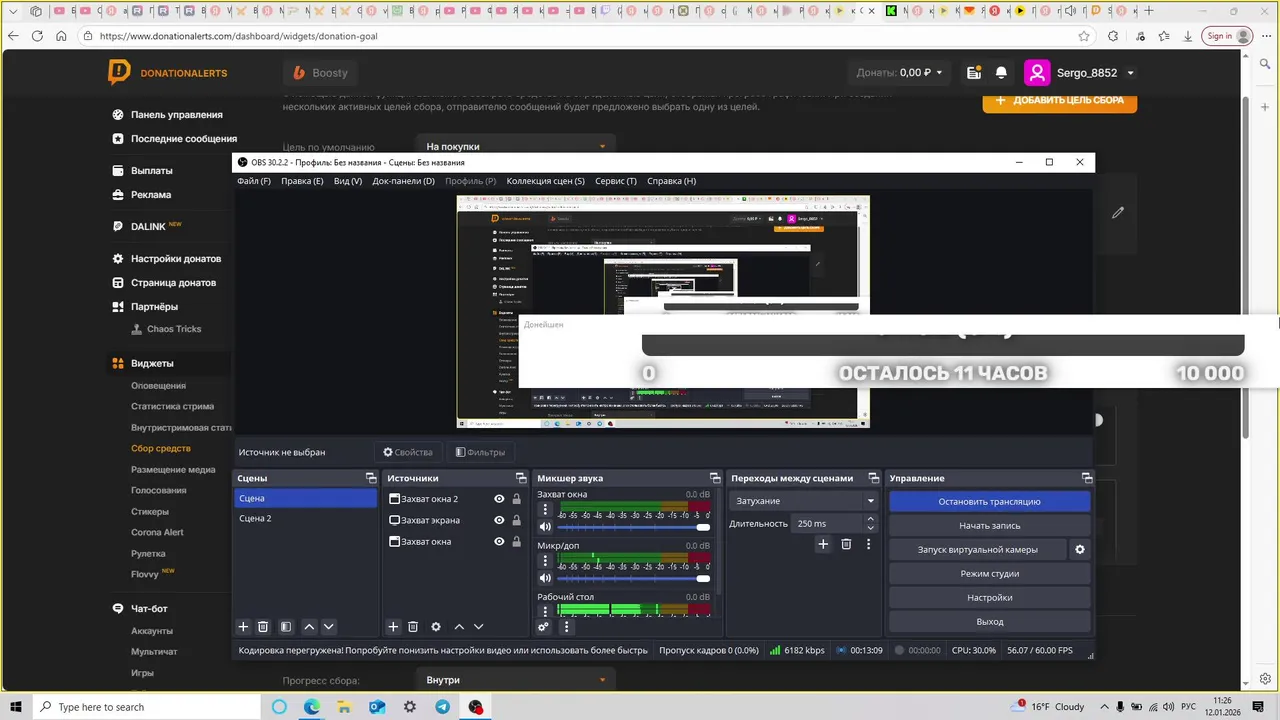
Task: Open Microsoft Edge from the taskbar
Action: 312,707
